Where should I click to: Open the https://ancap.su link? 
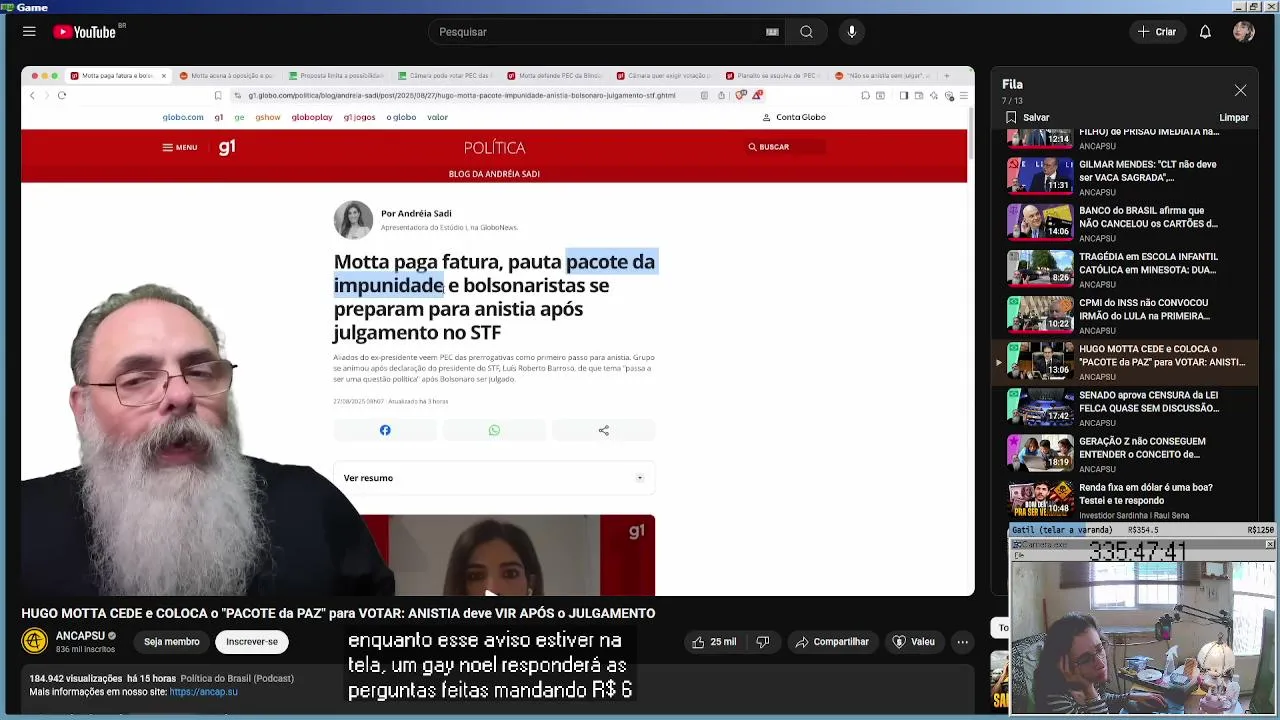203,692
